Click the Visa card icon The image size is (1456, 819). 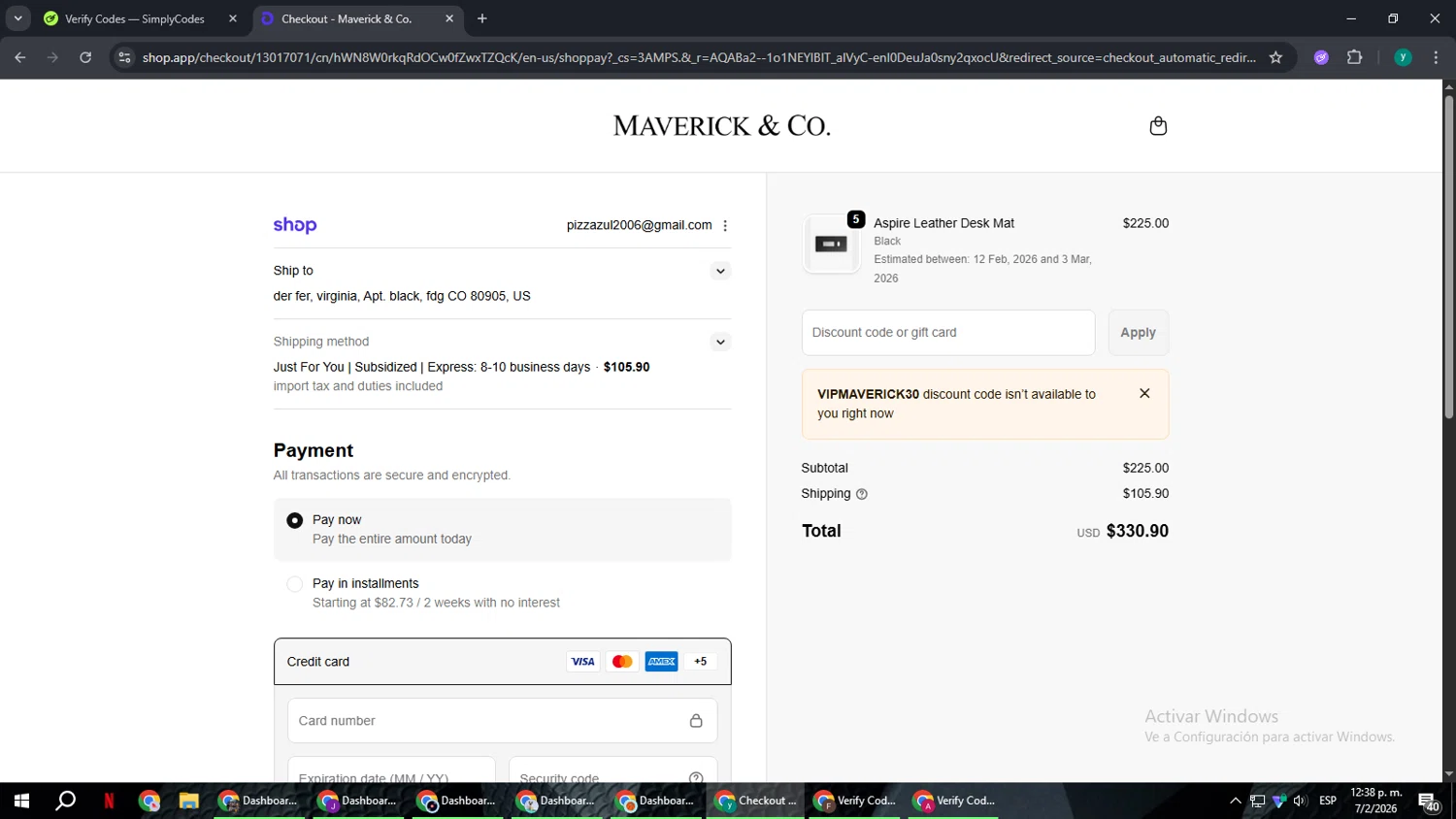point(582,662)
